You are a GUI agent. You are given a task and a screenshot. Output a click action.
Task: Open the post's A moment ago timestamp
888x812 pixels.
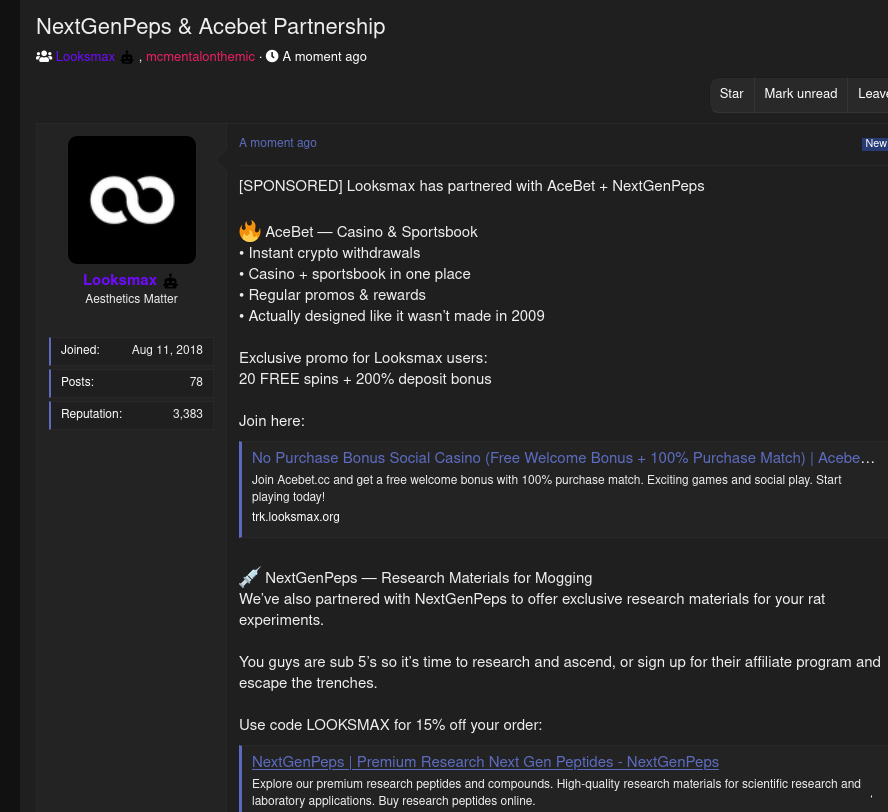pyautogui.click(x=278, y=143)
